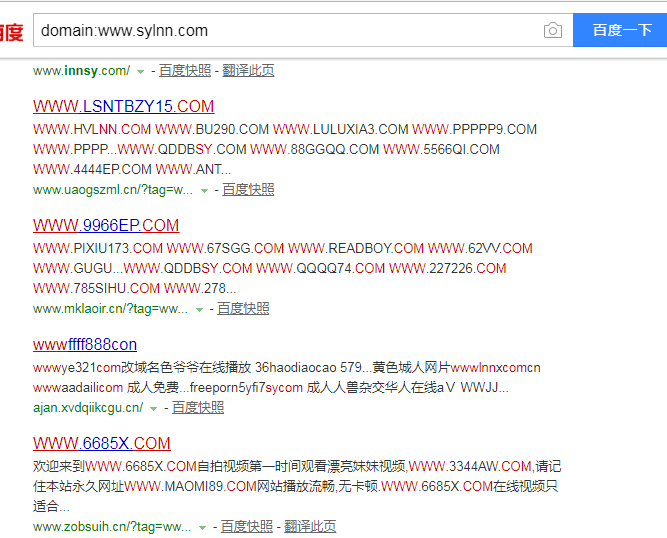The height and width of the screenshot is (538, 667).
Task: Click 翻译此页 for www.innsy.com result
Action: coord(248,71)
